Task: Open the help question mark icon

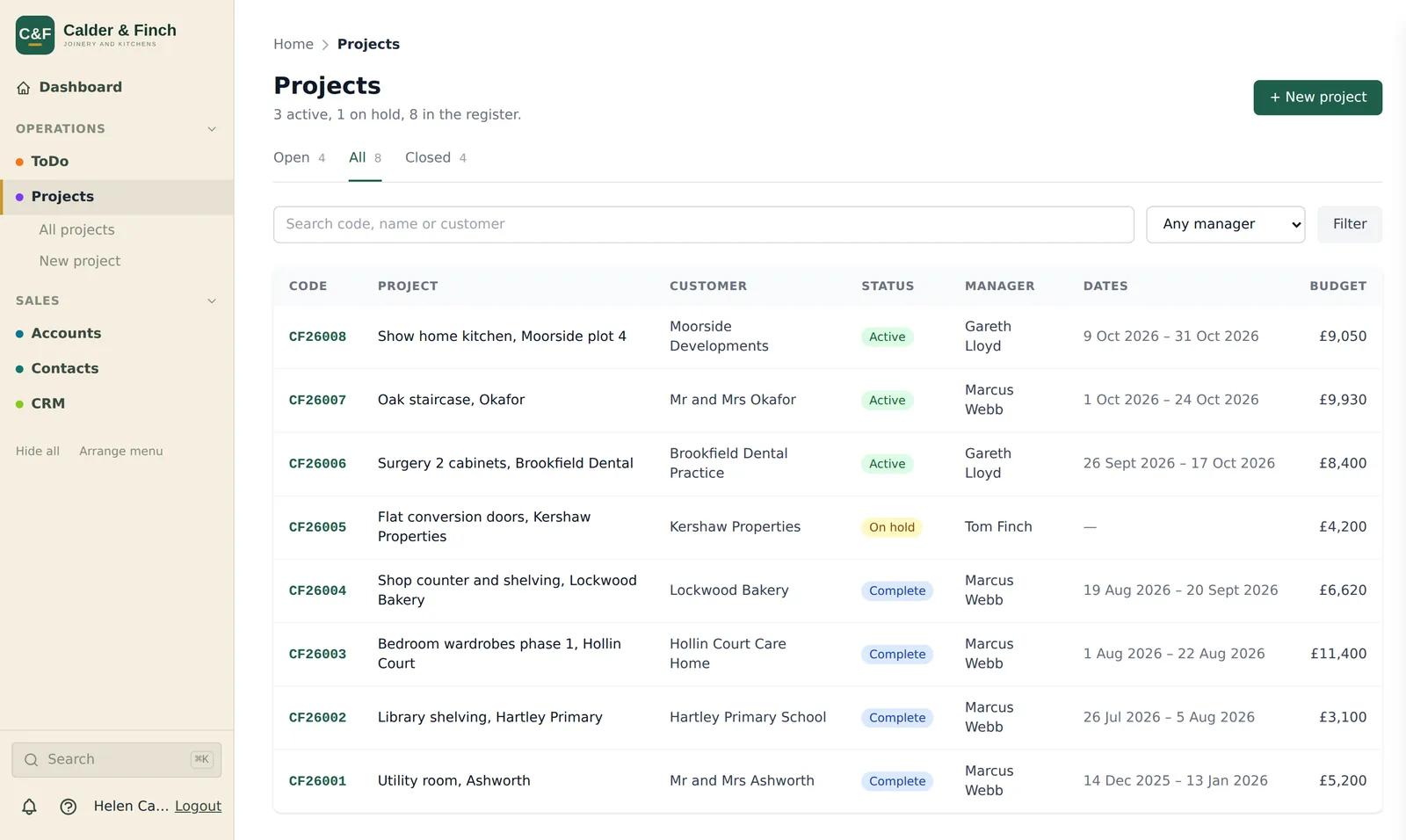Action: click(69, 807)
